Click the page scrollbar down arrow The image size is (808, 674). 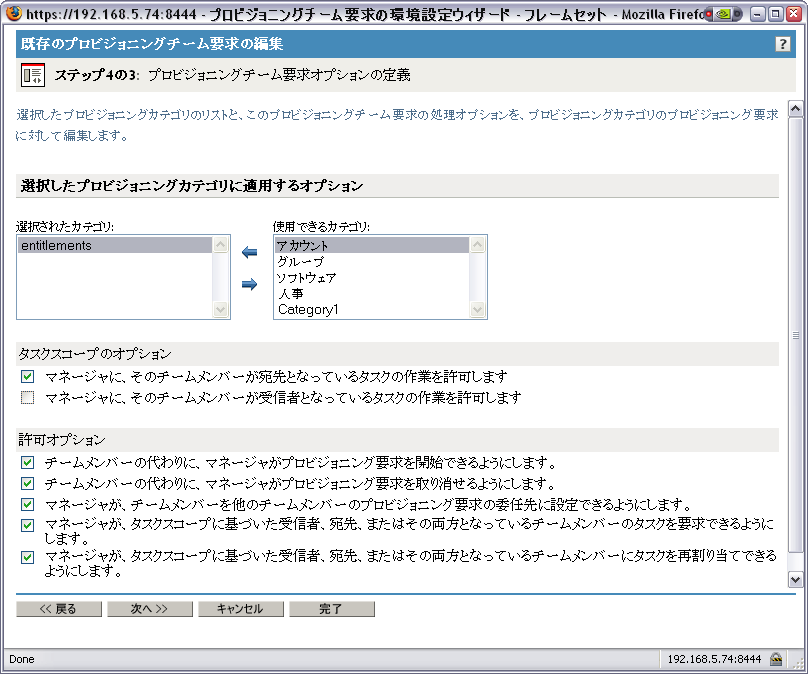(795, 579)
